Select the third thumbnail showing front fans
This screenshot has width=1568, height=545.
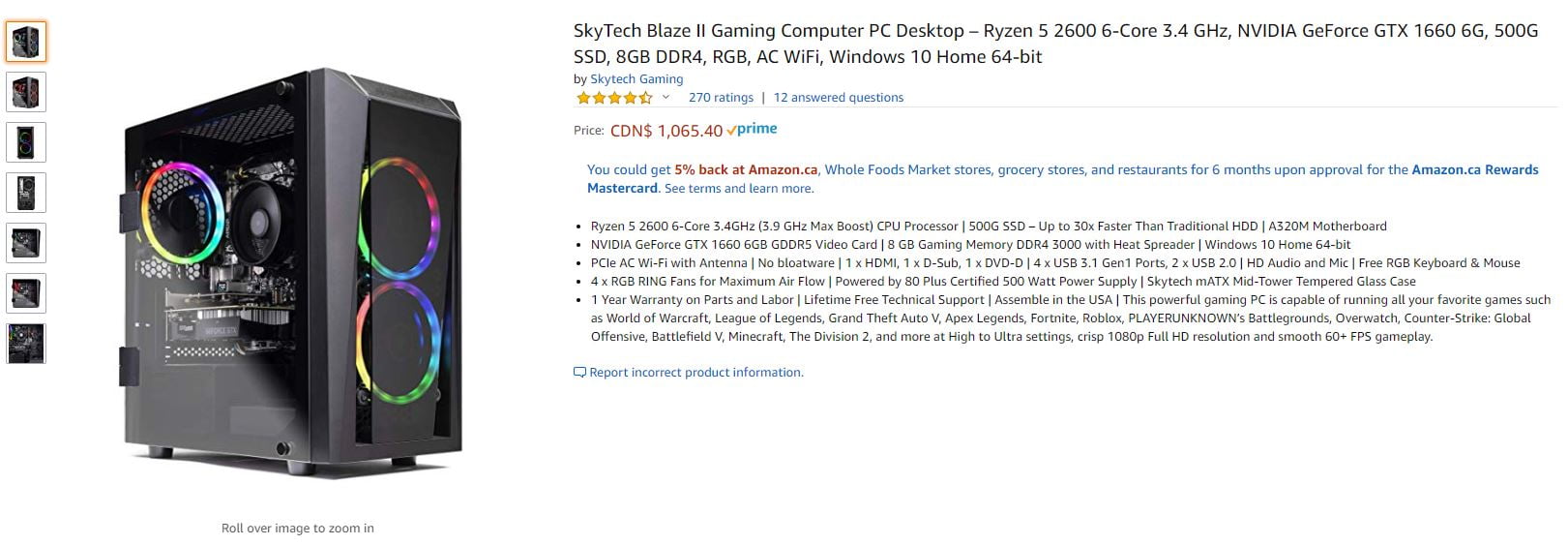point(26,143)
